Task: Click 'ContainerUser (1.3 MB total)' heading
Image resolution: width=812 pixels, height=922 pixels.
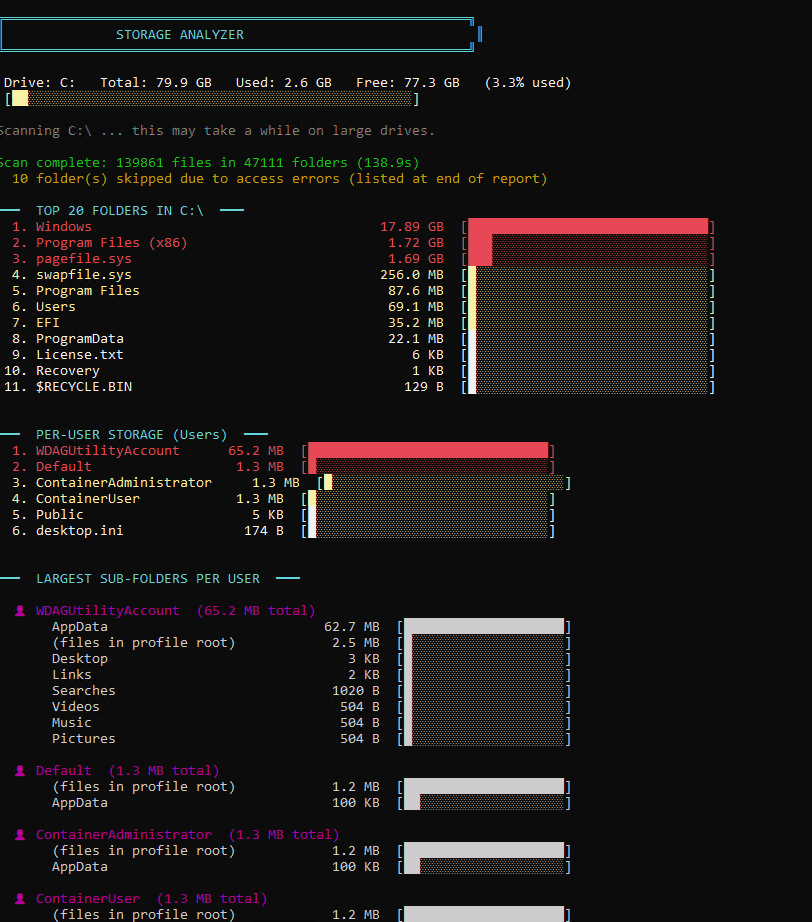Action: 152,898
